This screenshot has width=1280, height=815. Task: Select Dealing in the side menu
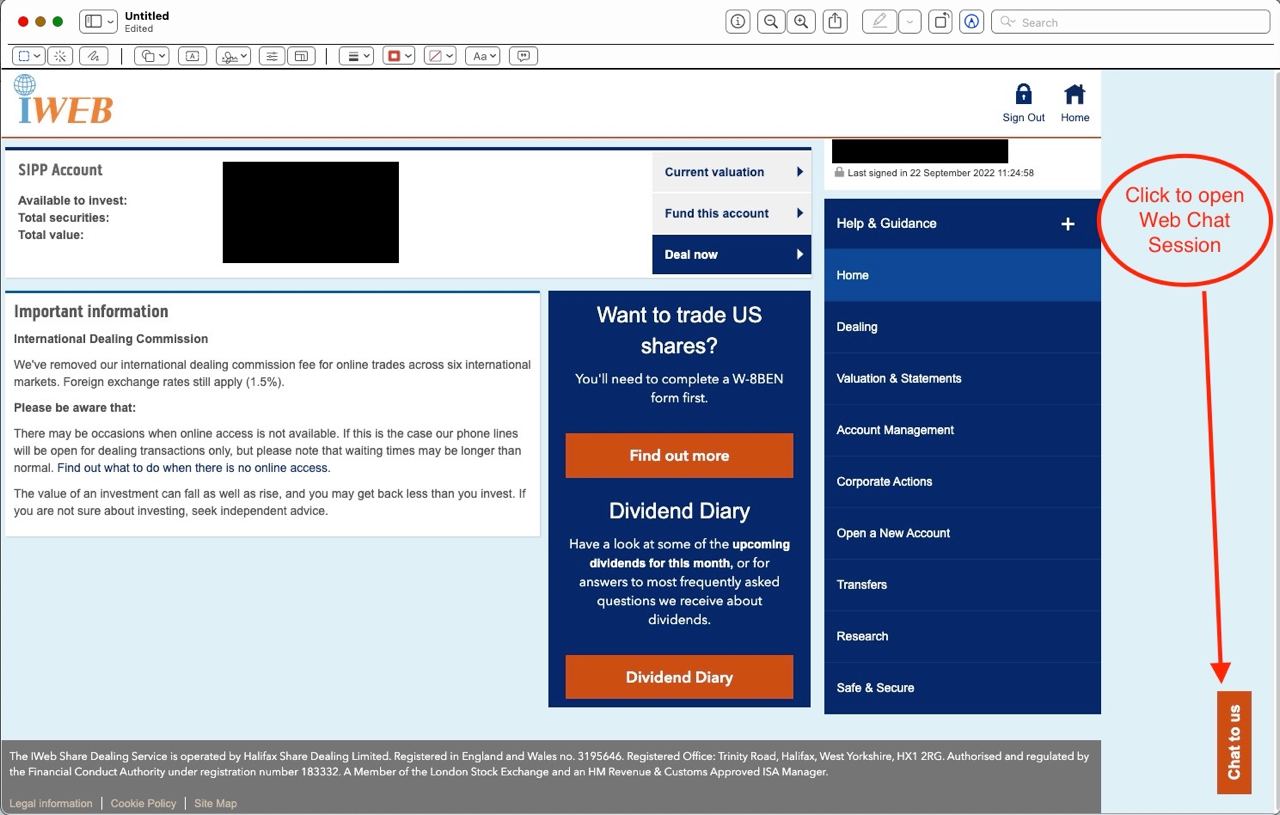coord(962,327)
